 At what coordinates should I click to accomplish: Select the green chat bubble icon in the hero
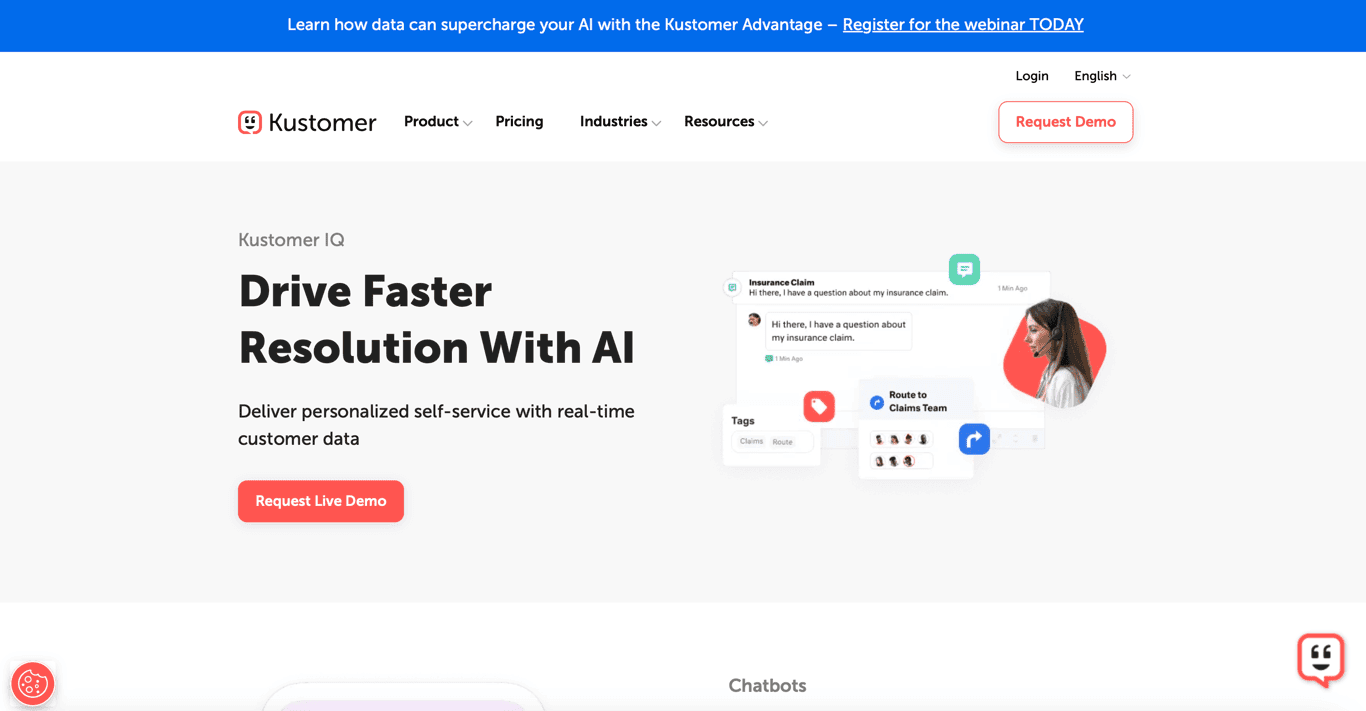click(x=964, y=269)
